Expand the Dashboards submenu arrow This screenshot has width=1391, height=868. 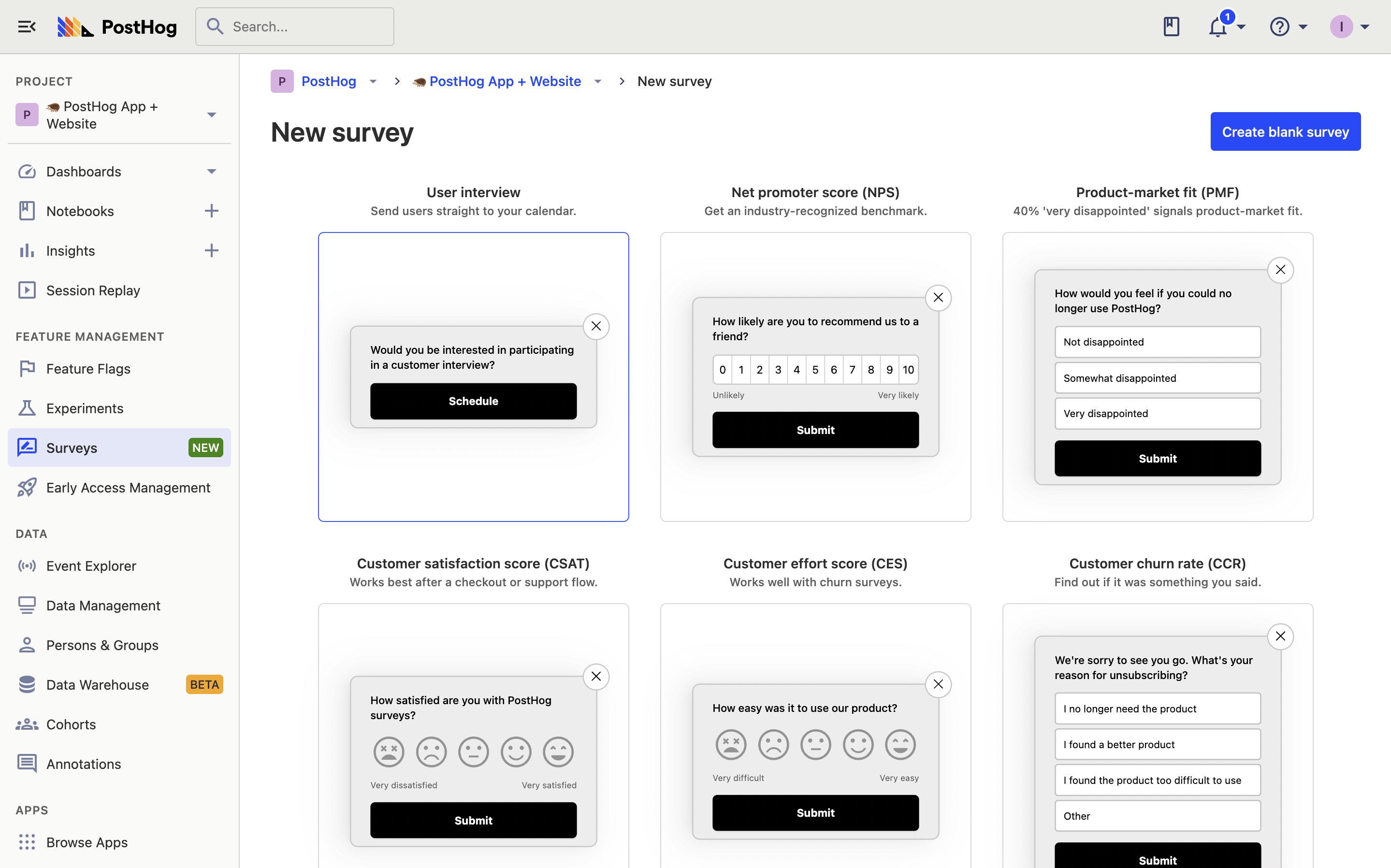coord(211,171)
